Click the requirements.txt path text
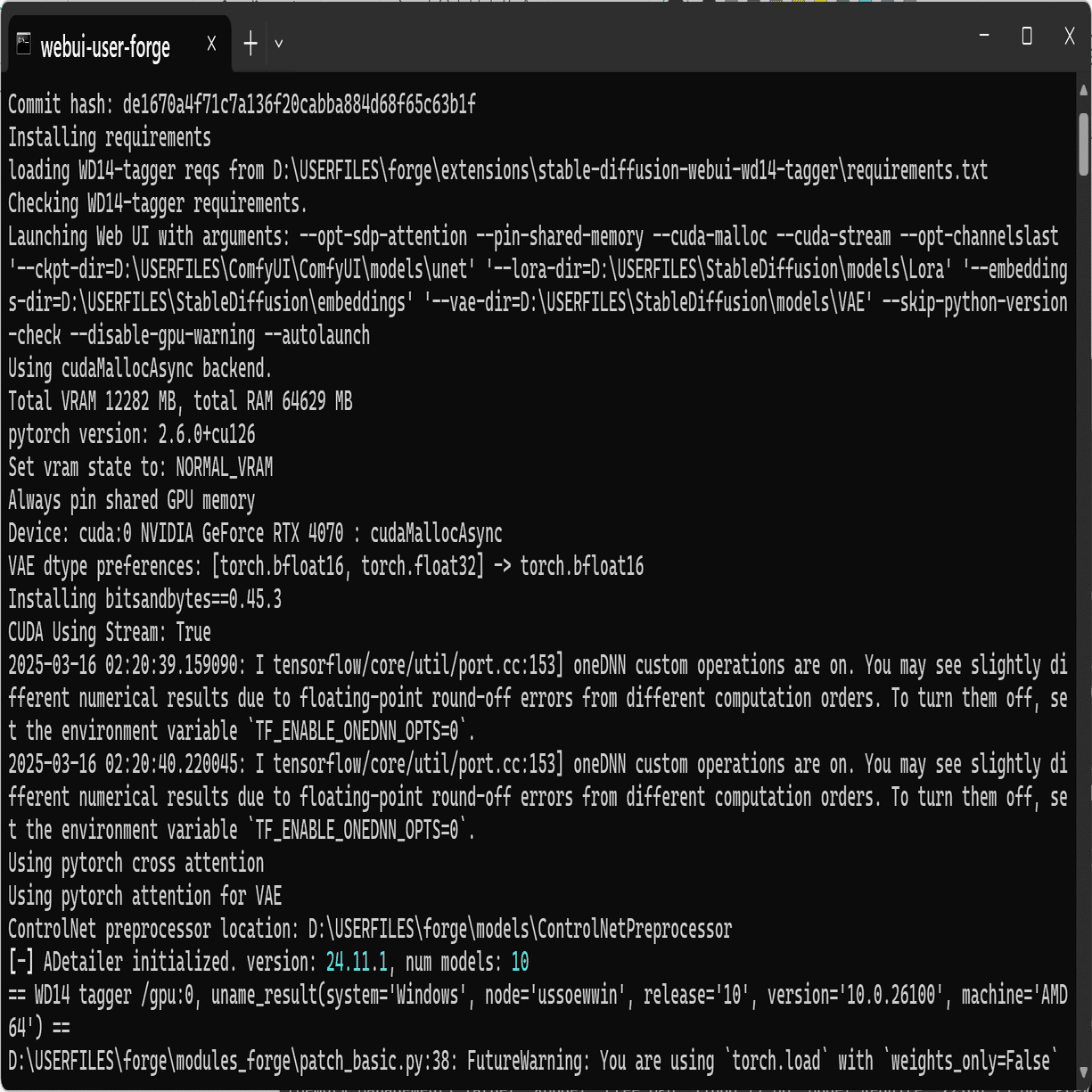This screenshot has height=1092, width=1092. (x=917, y=171)
